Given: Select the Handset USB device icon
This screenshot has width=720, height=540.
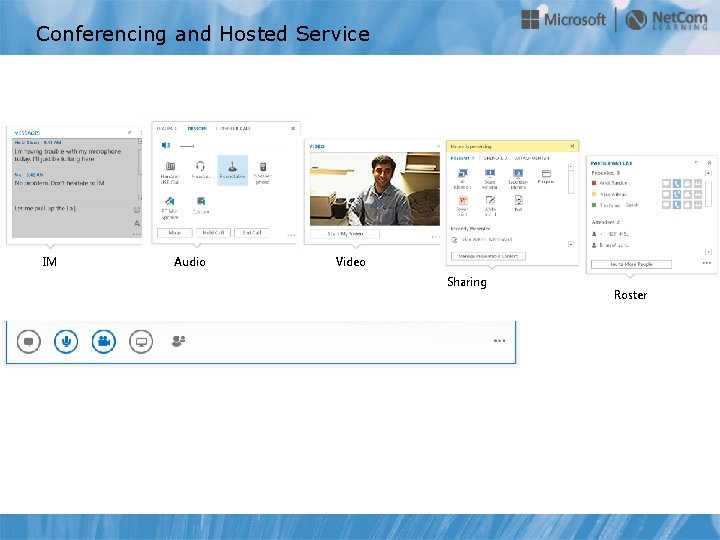Looking at the screenshot, I should 170,172.
